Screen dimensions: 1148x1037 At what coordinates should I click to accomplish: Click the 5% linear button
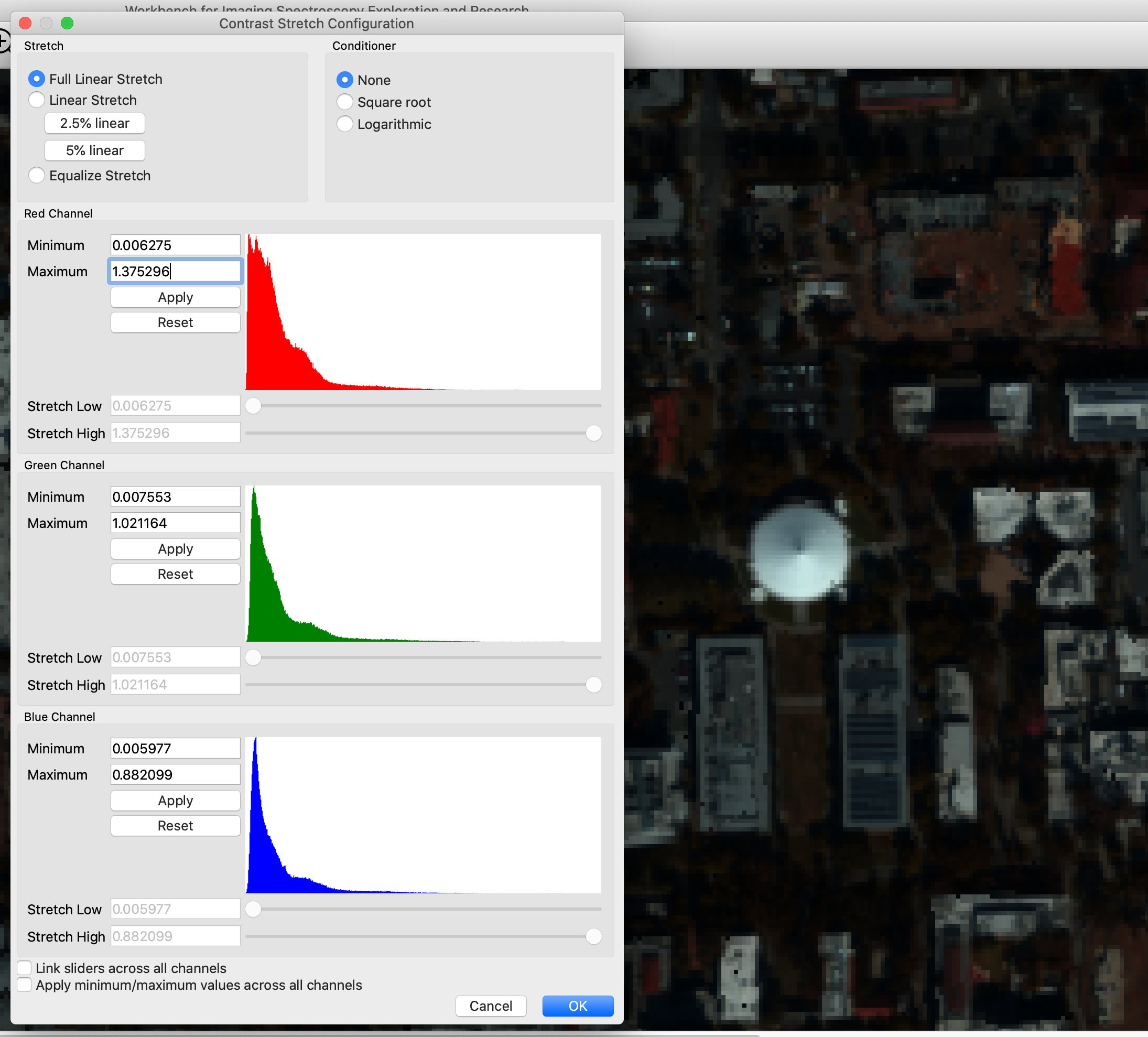pyautogui.click(x=94, y=150)
